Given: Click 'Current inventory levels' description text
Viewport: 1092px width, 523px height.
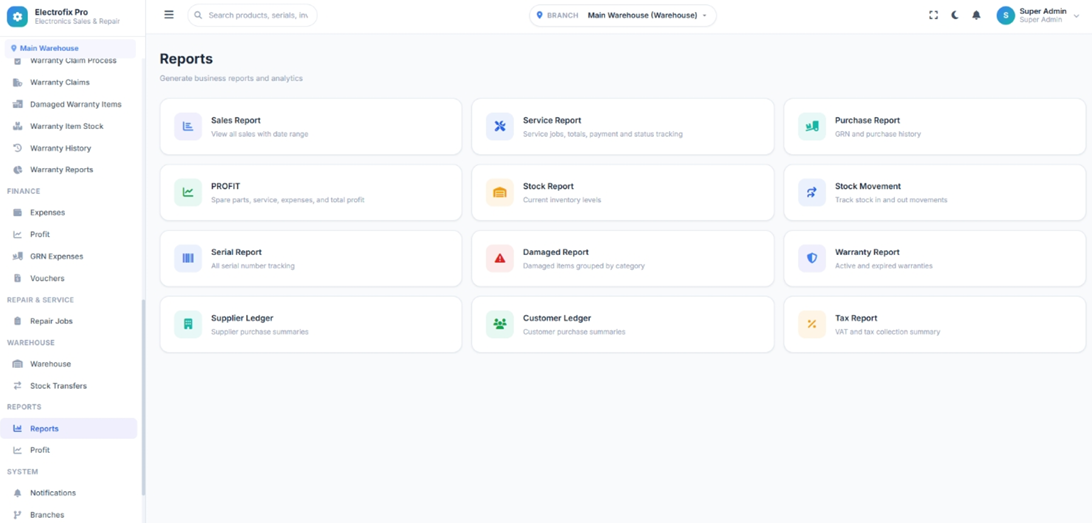Looking at the screenshot, I should (x=562, y=200).
